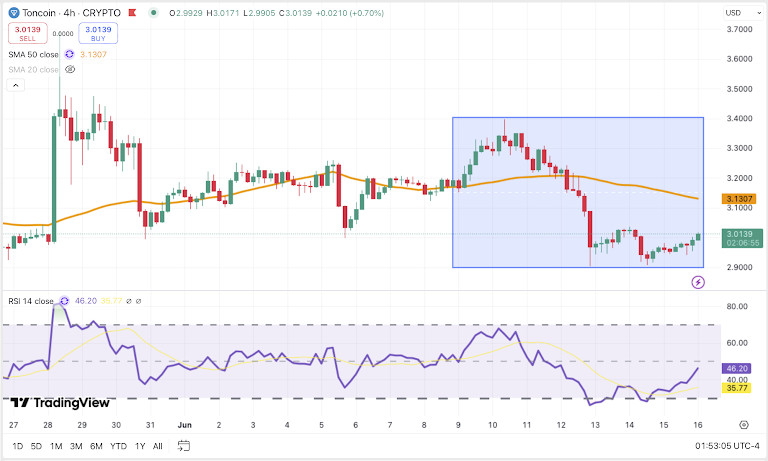Click the green market status dot
Screen dimensions: 768x461
tap(151, 12)
